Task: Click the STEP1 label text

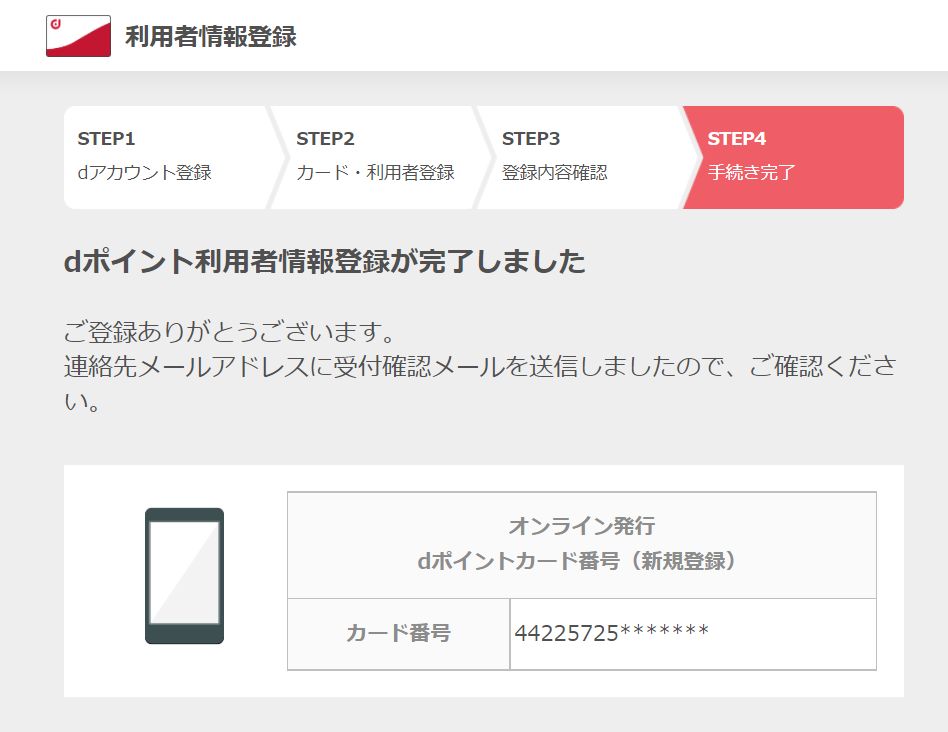Action: pos(106,138)
